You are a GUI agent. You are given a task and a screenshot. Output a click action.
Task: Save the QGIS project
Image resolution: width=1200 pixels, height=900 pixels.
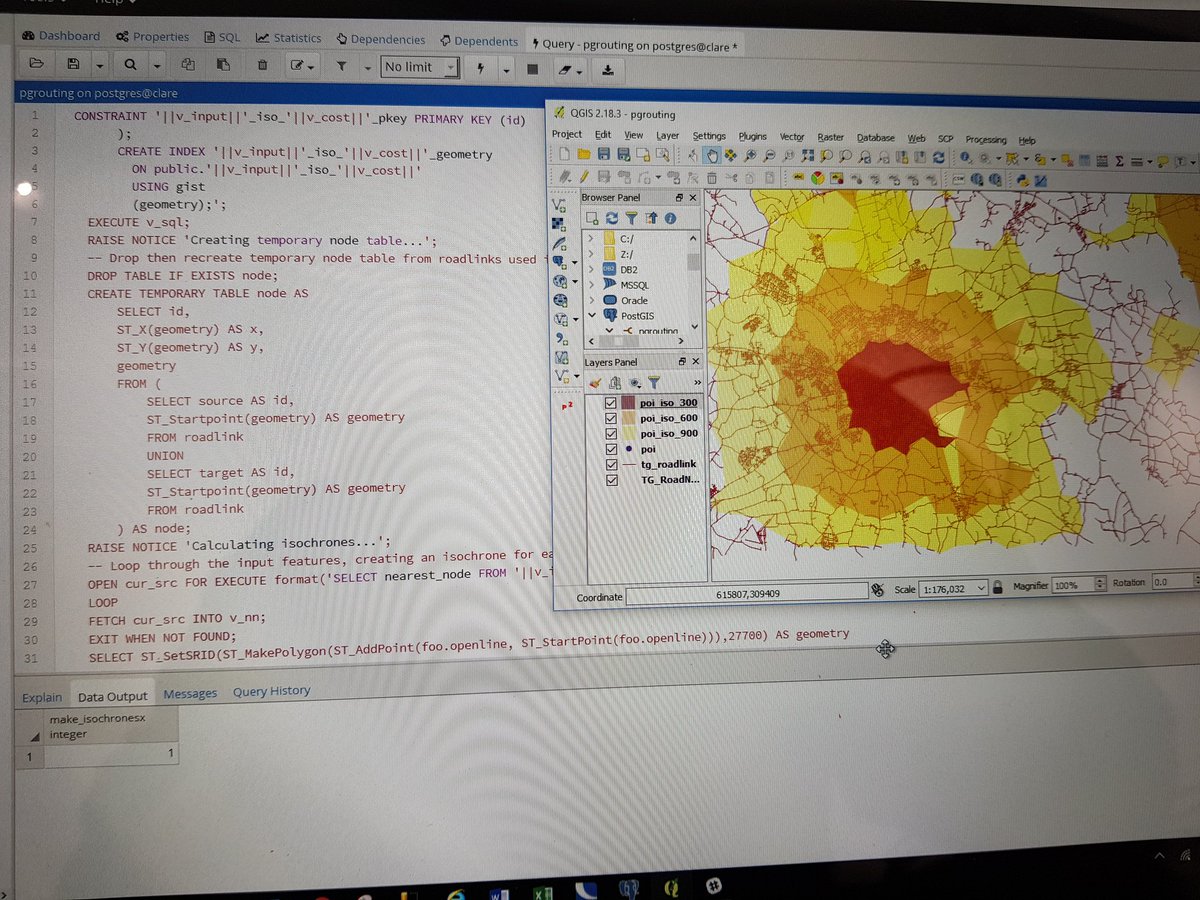coord(603,155)
